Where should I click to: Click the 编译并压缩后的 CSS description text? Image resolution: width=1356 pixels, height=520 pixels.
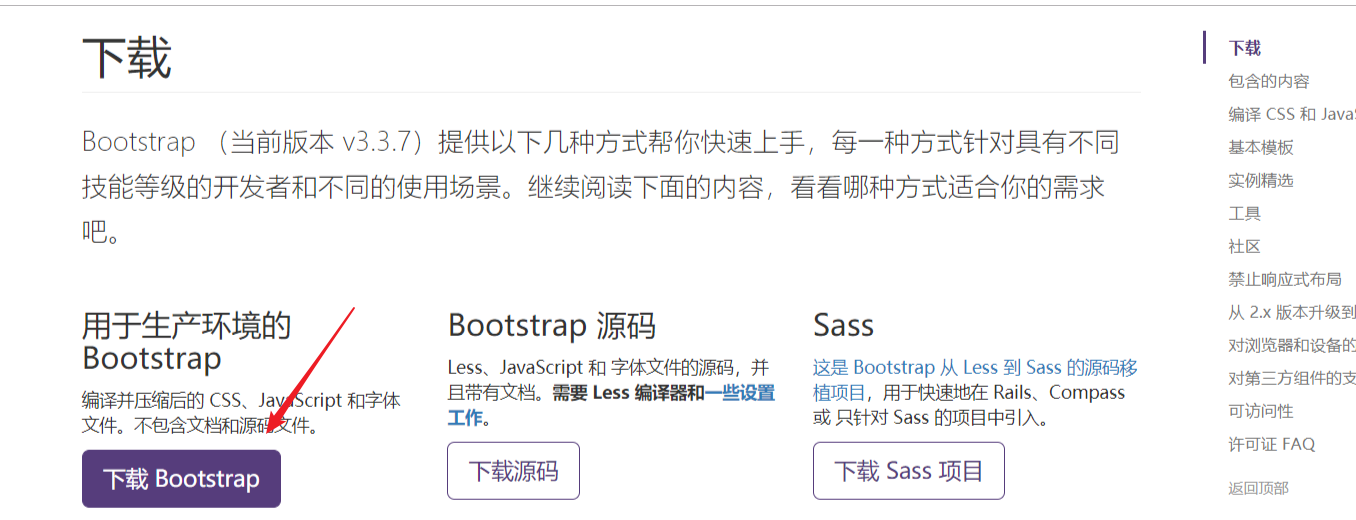241,413
